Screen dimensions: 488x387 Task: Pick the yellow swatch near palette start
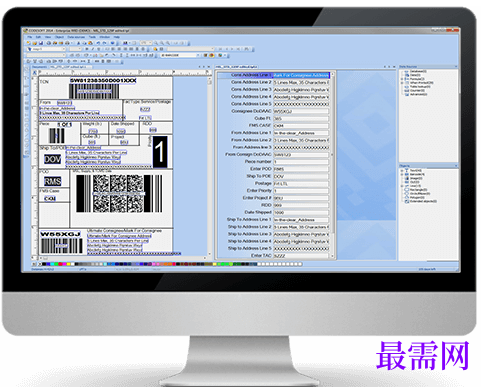pyautogui.click(x=68, y=264)
